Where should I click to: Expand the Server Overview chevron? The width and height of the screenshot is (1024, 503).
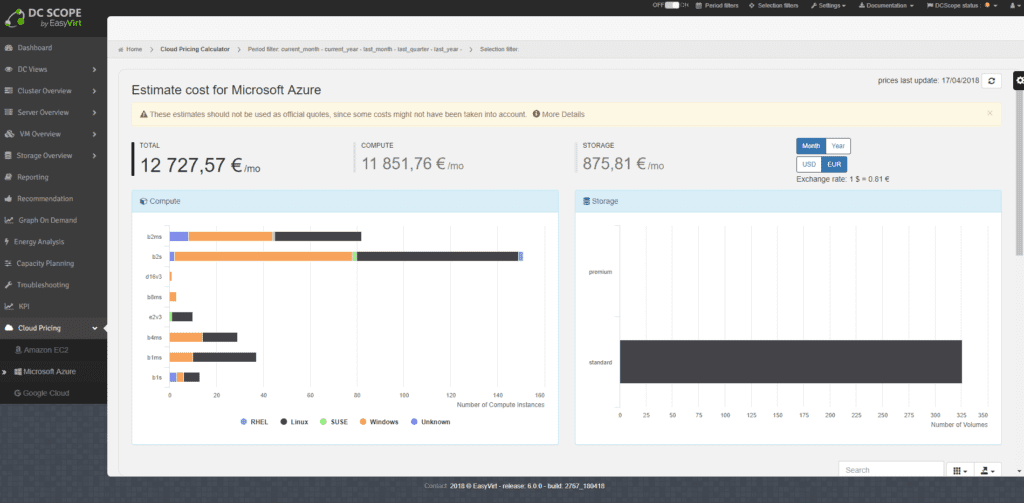tap(95, 112)
